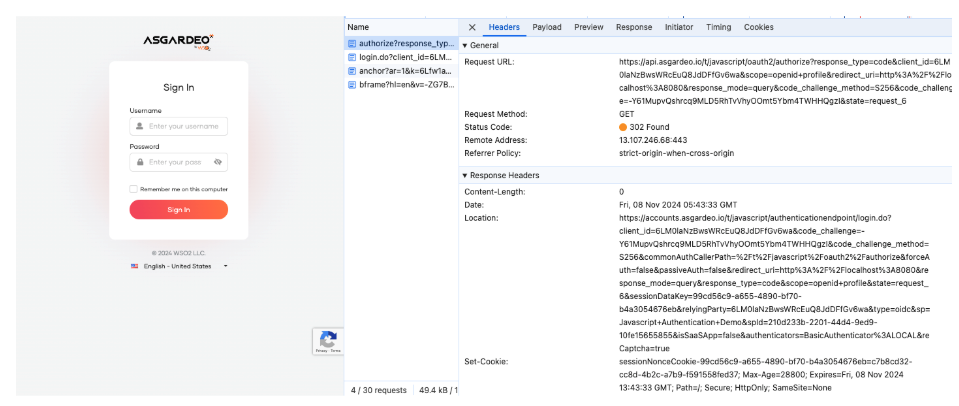
Task: View the Timing tab
Action: coord(718,28)
